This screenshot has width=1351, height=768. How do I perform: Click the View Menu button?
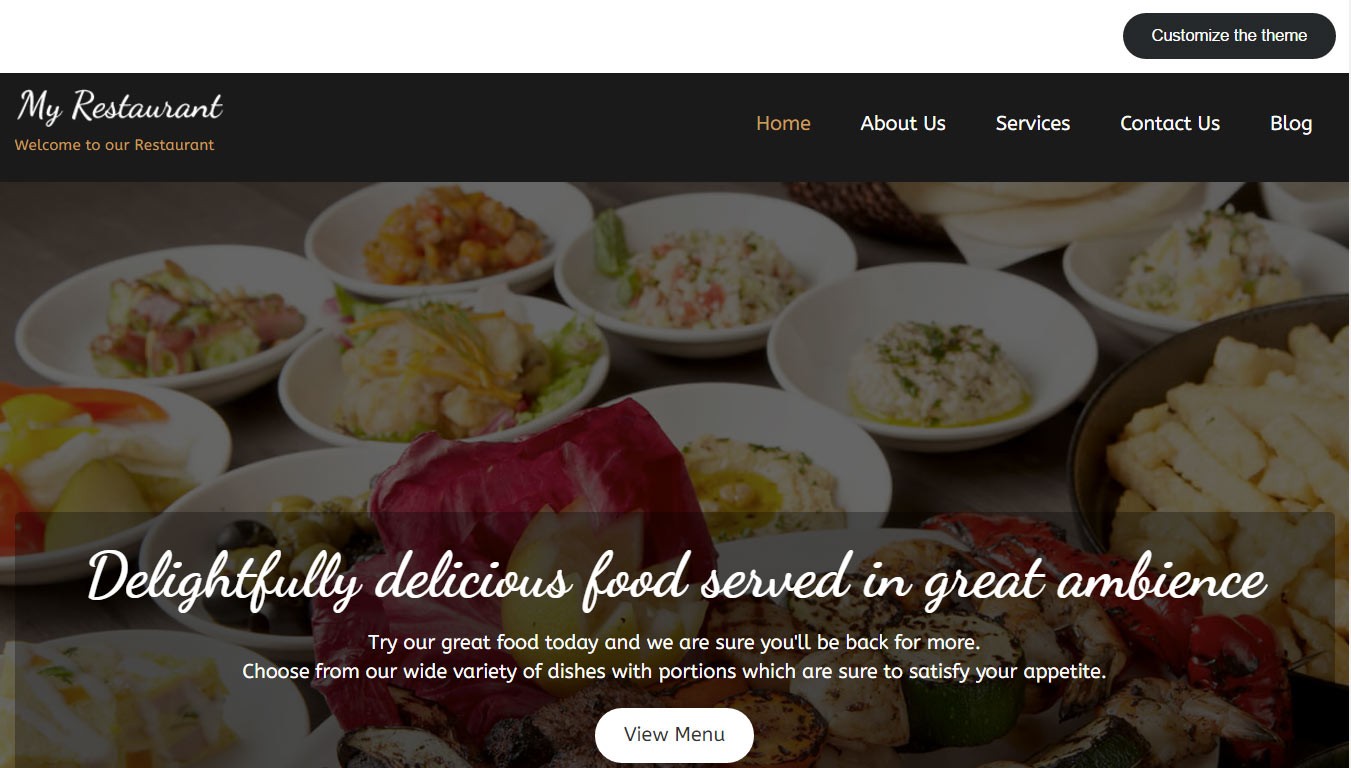point(674,735)
